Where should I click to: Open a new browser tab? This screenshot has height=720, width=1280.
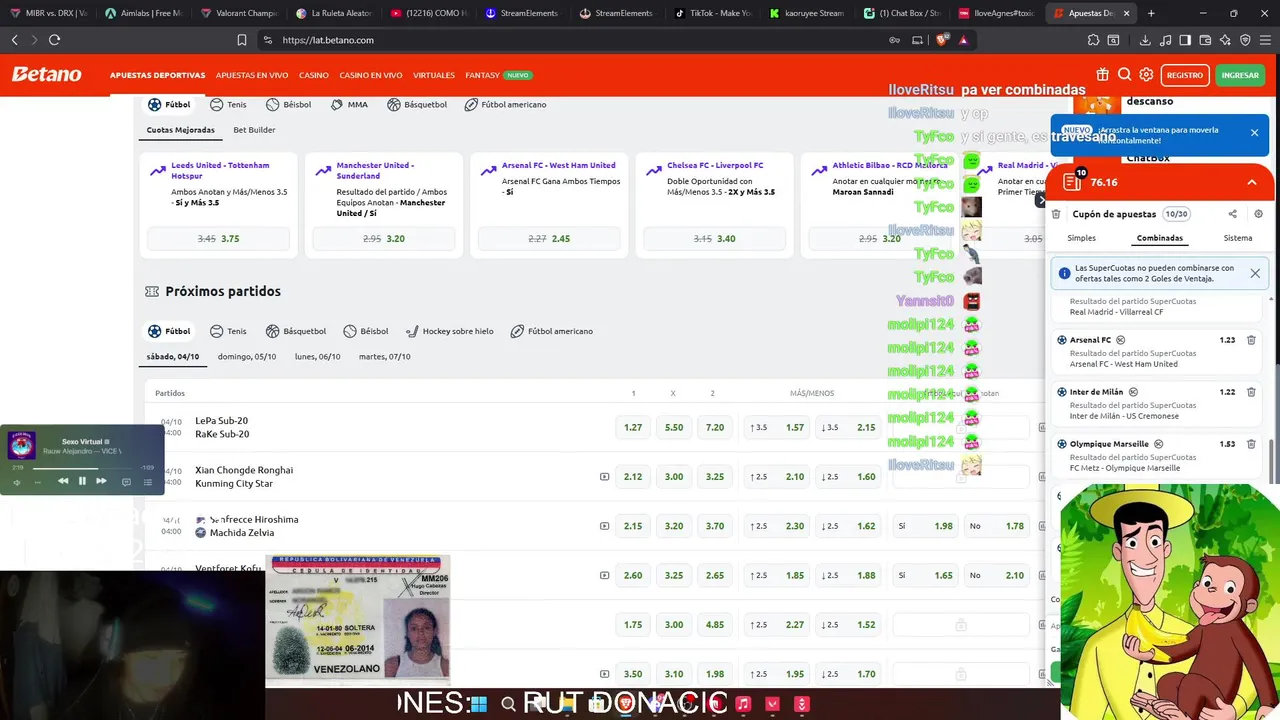(1151, 13)
